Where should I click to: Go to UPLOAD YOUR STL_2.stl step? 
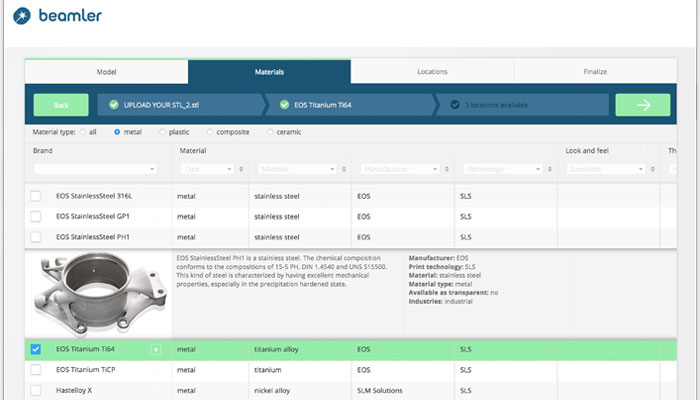(180, 105)
